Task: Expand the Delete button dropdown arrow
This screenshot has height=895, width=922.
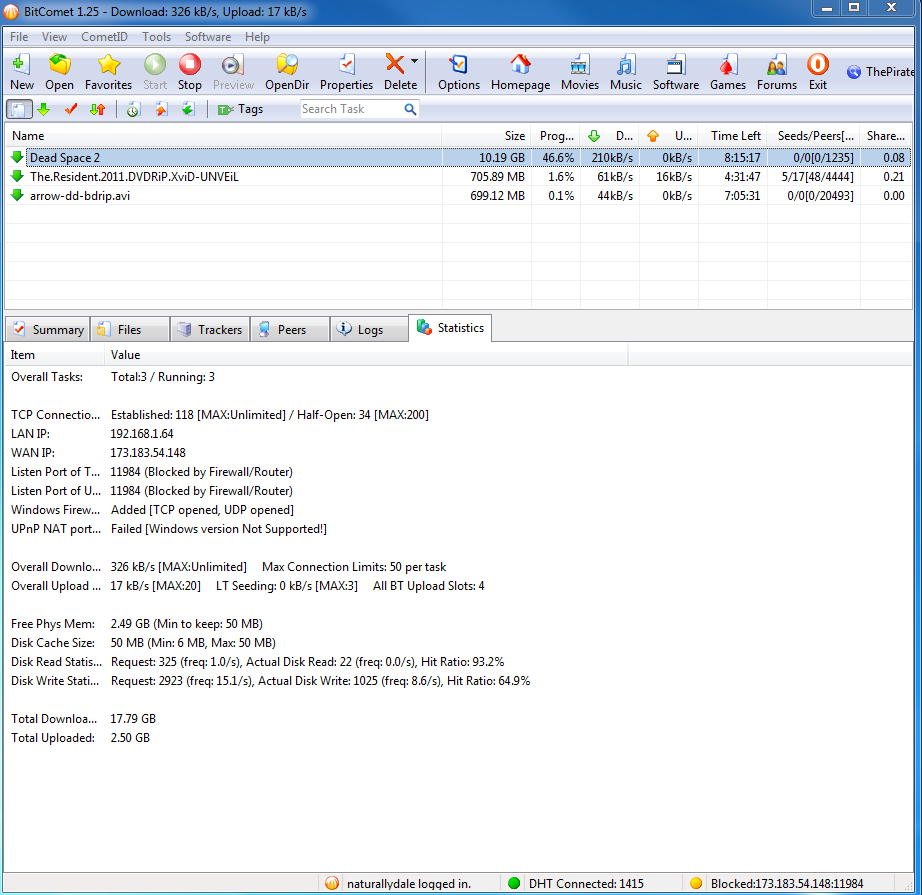Action: click(415, 61)
